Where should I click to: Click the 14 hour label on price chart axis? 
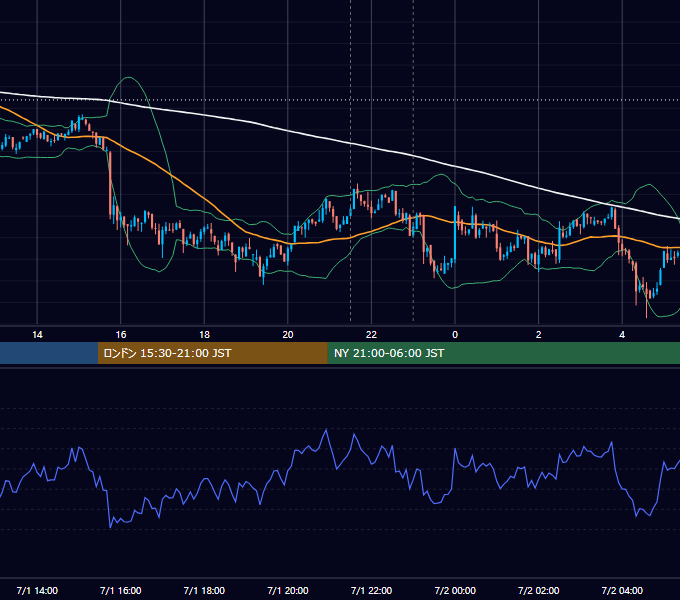coord(37,335)
